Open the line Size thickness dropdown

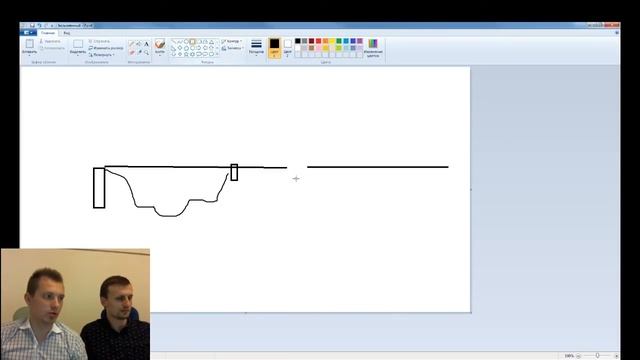pyautogui.click(x=256, y=47)
